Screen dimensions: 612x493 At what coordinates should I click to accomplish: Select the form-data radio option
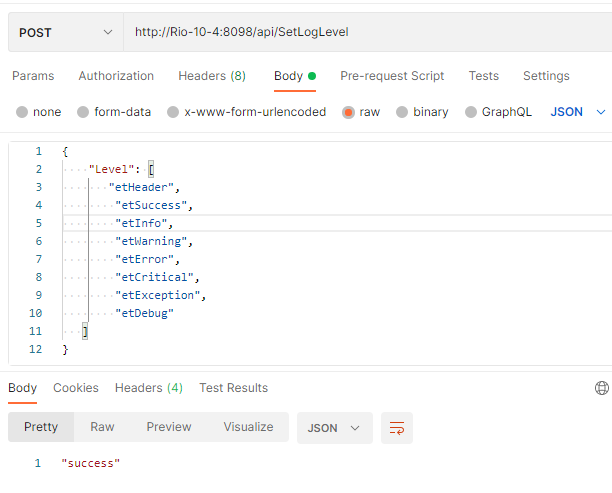(x=83, y=112)
